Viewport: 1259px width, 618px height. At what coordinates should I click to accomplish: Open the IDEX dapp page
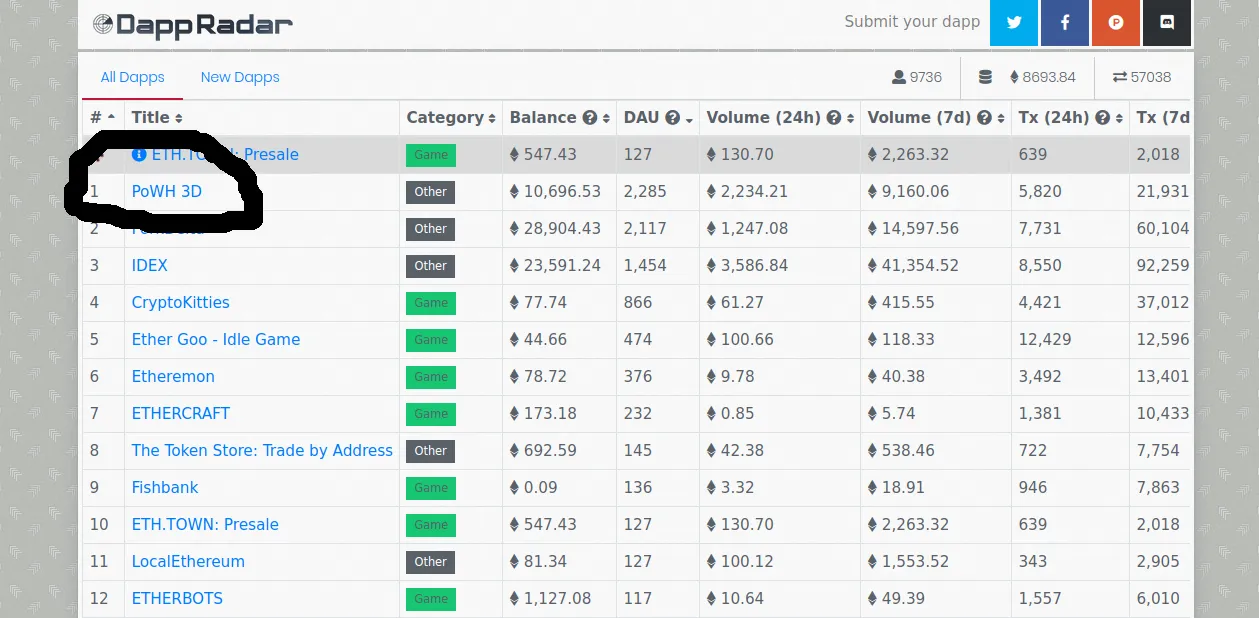(150, 265)
